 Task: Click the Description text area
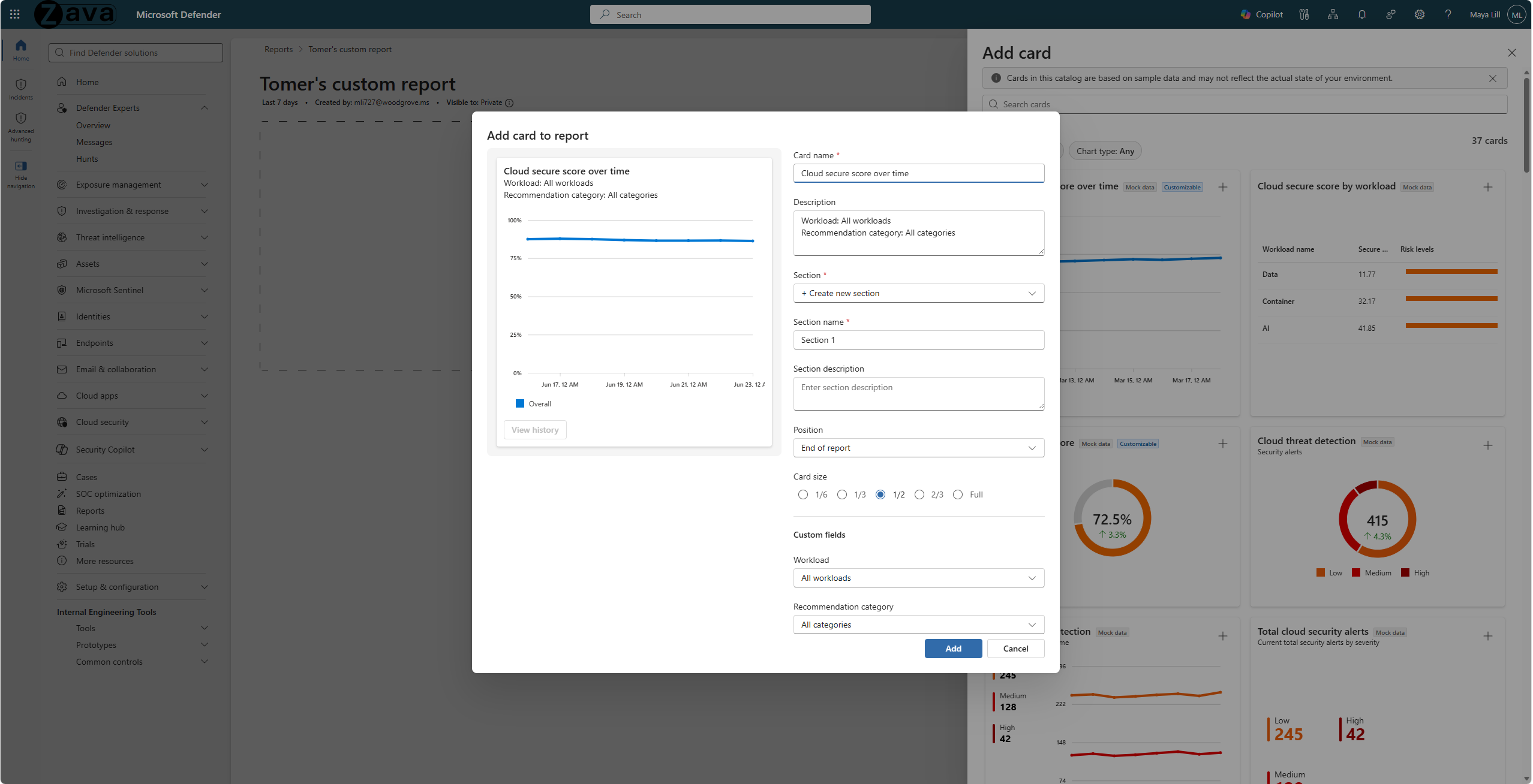pos(919,233)
